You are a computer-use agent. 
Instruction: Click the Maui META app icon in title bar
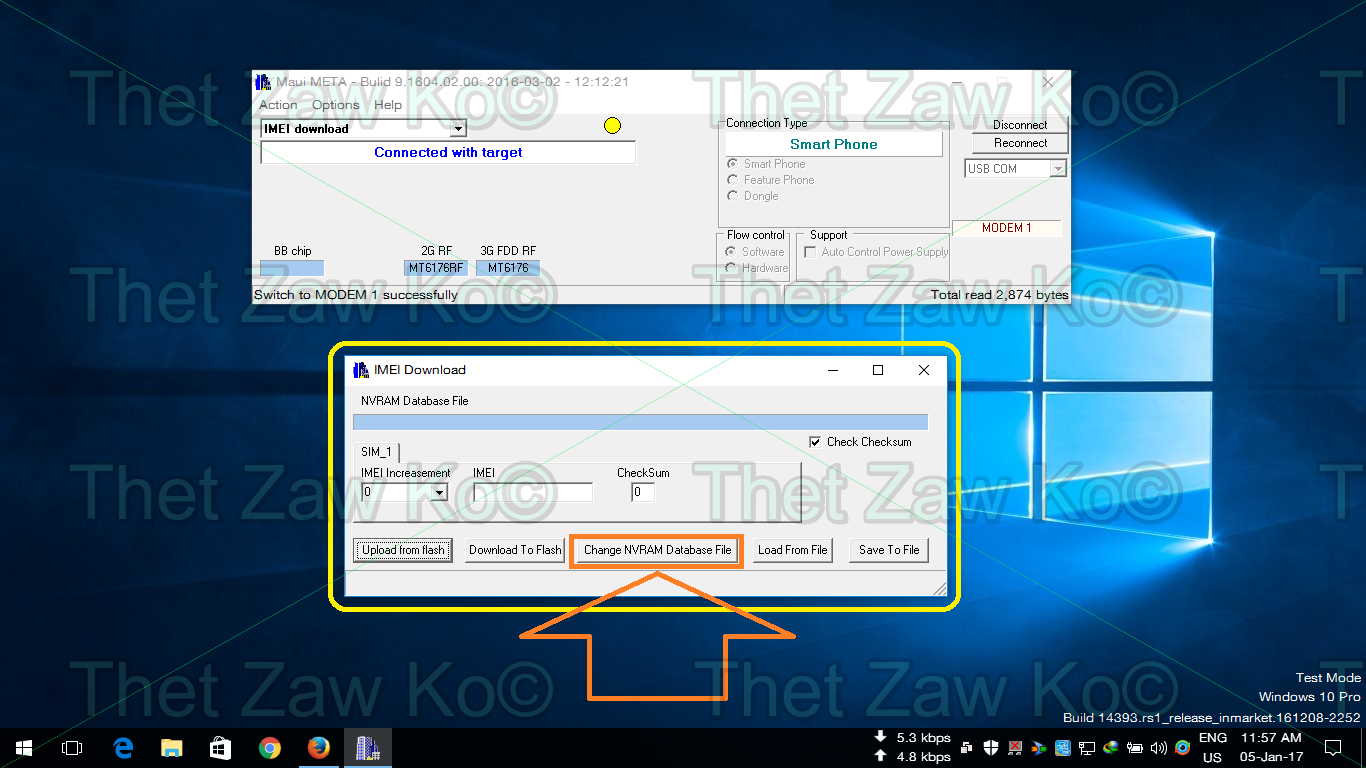pos(263,82)
